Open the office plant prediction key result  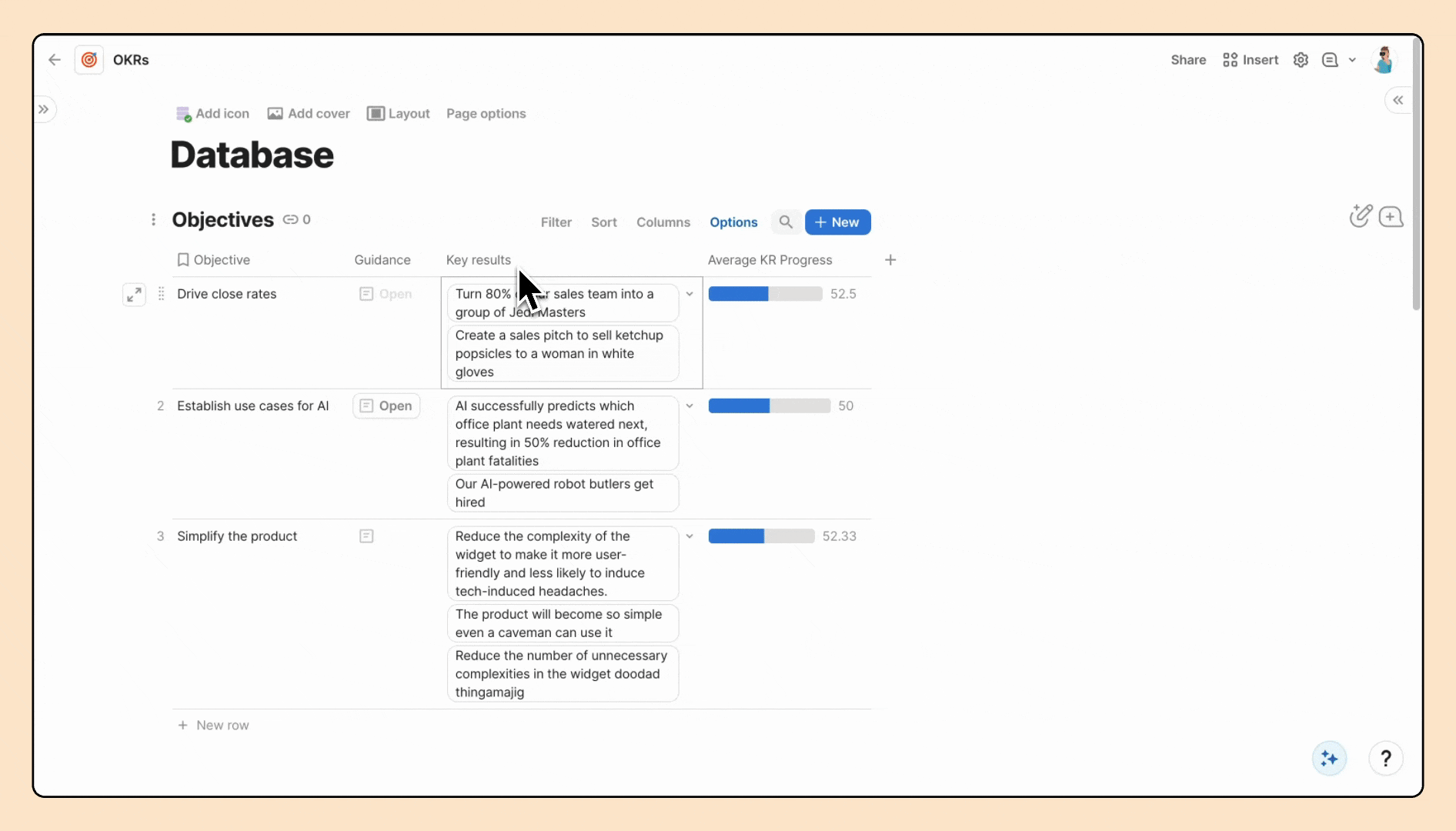click(563, 433)
